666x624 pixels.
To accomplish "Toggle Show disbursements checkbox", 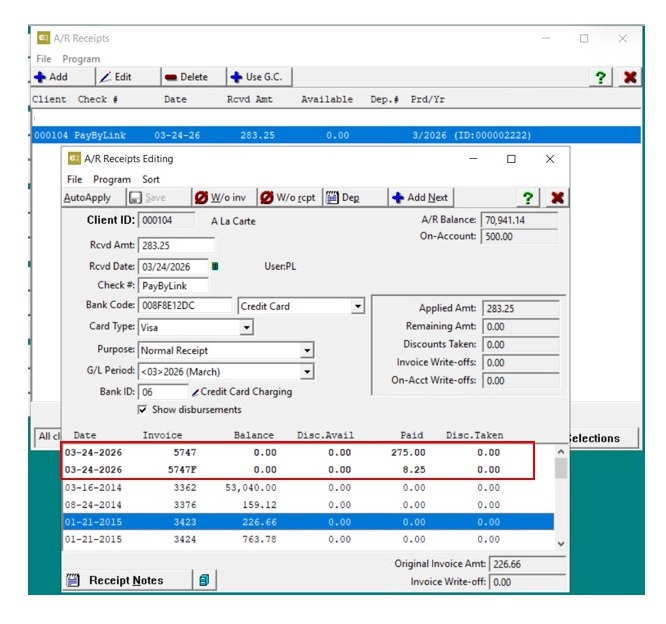I will coord(143,409).
